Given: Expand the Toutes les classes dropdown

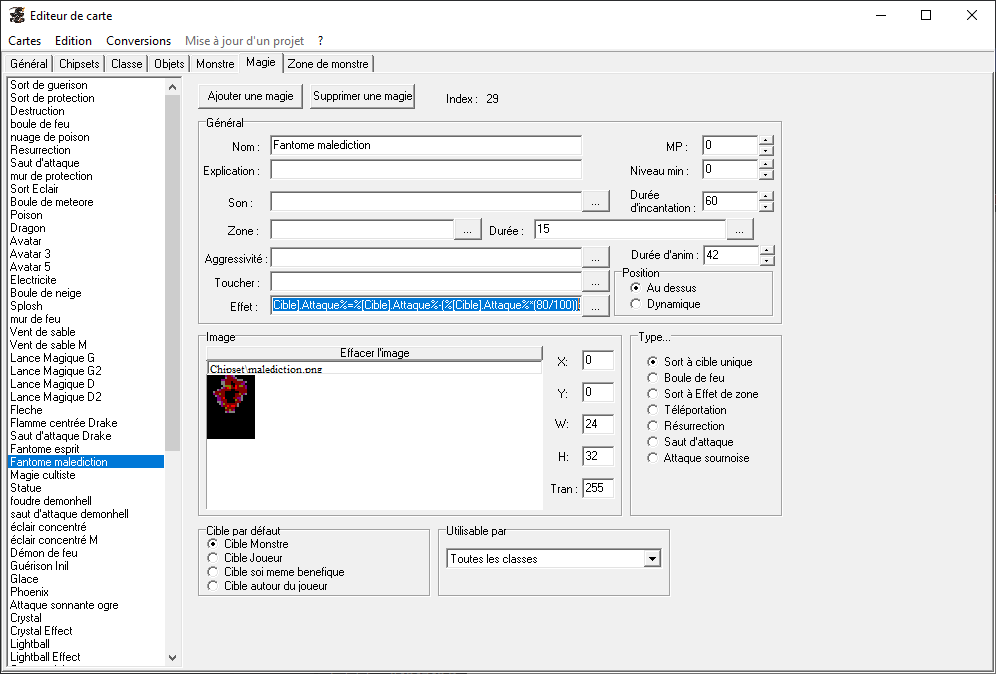Looking at the screenshot, I should [x=652, y=559].
